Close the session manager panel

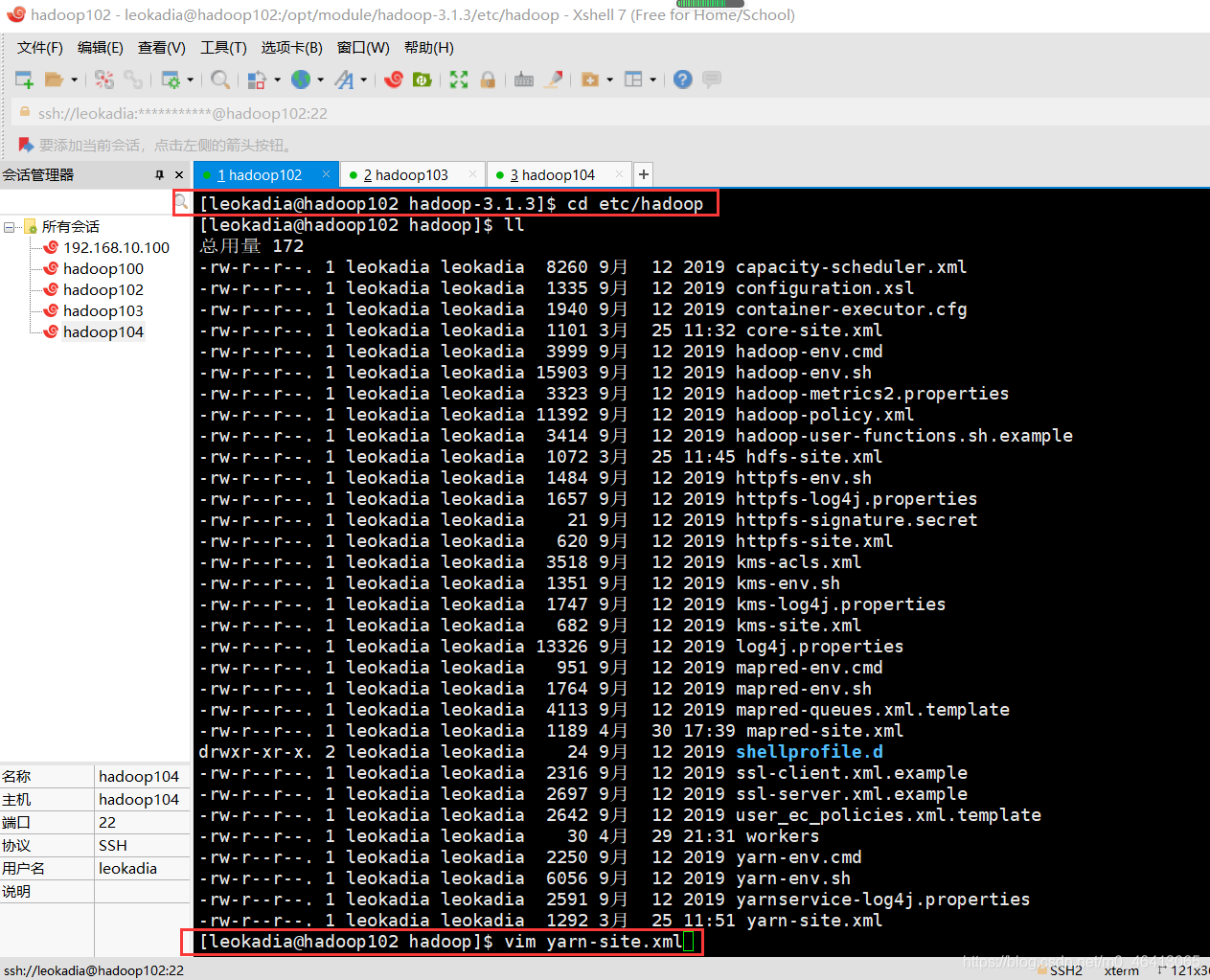pos(179,175)
